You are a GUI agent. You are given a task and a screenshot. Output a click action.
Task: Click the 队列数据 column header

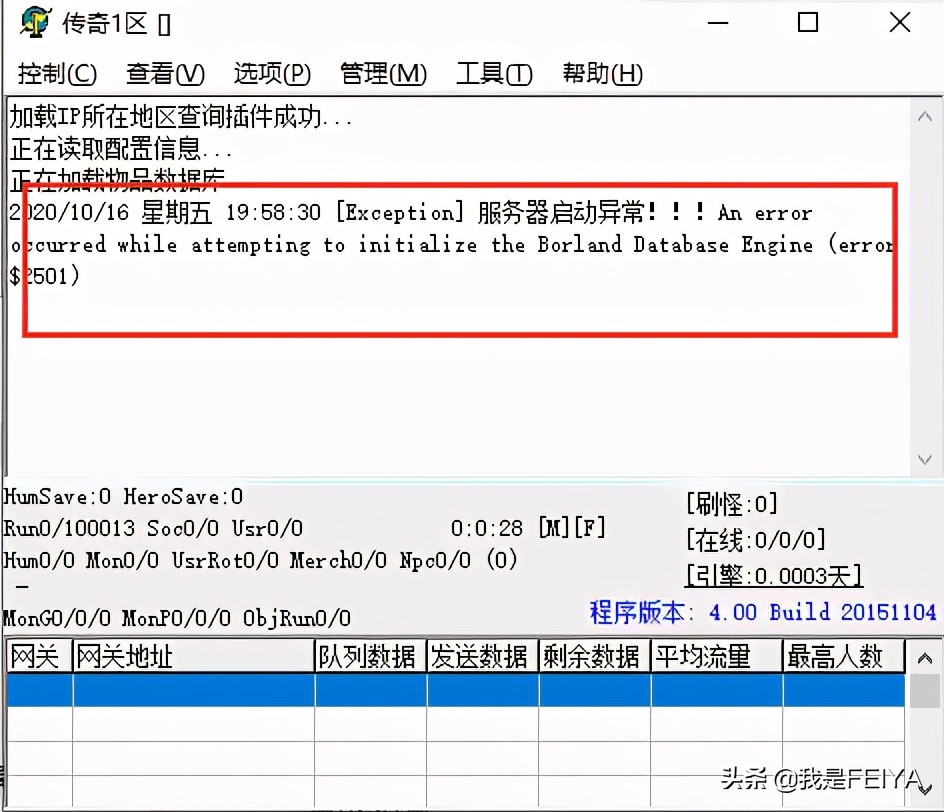point(372,656)
